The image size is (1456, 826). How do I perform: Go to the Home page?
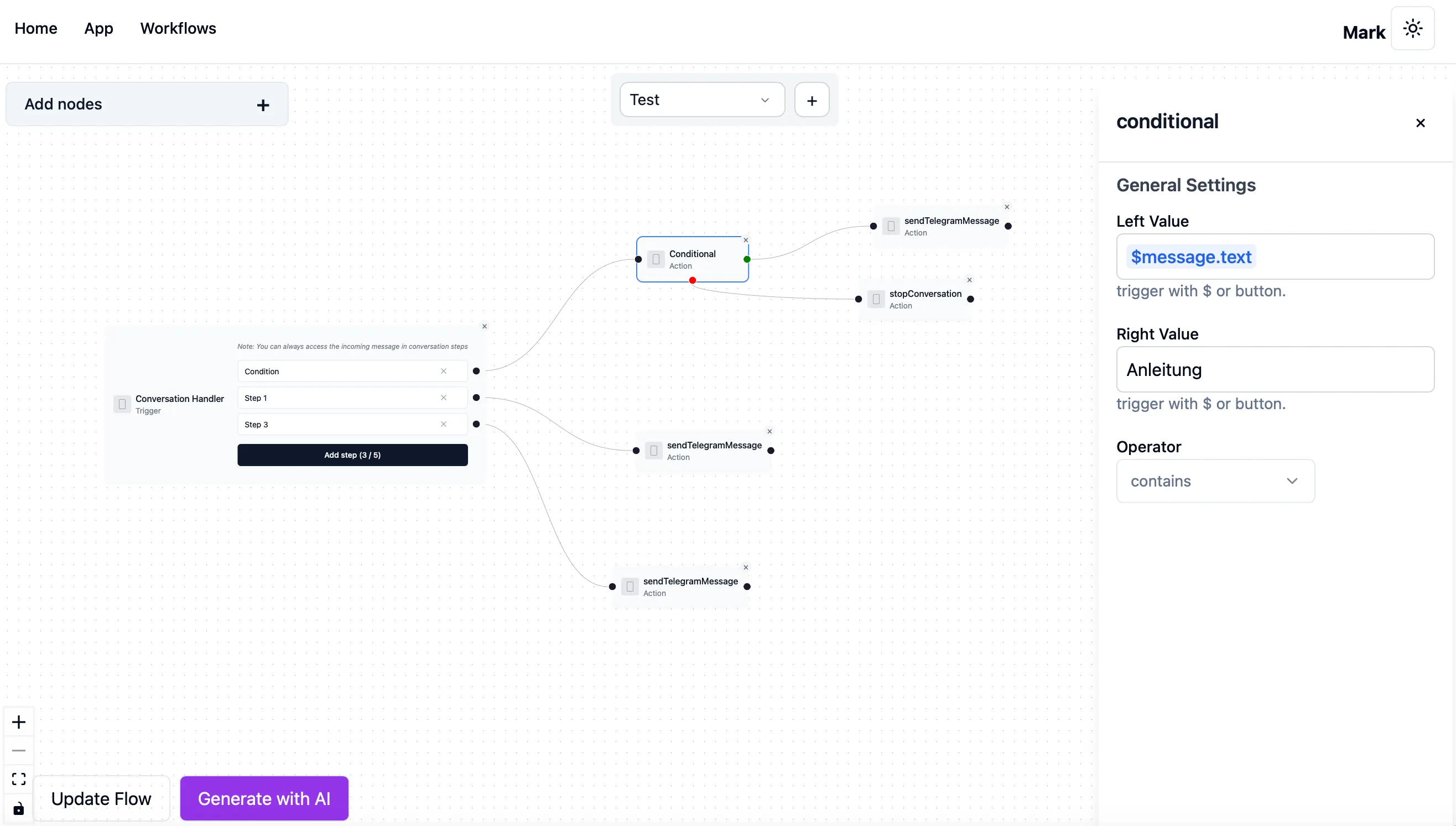(36, 28)
